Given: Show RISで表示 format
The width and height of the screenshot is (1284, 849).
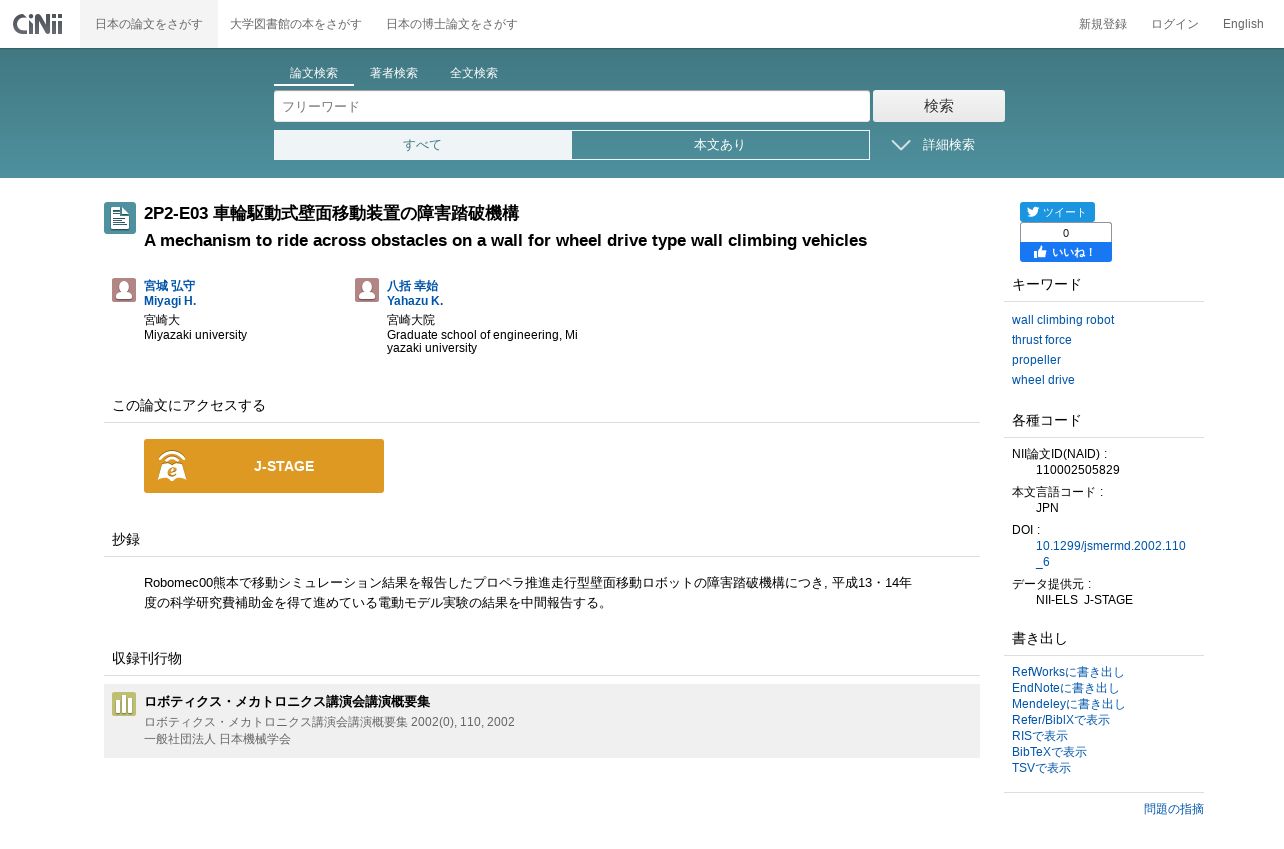Looking at the screenshot, I should coord(1040,736).
